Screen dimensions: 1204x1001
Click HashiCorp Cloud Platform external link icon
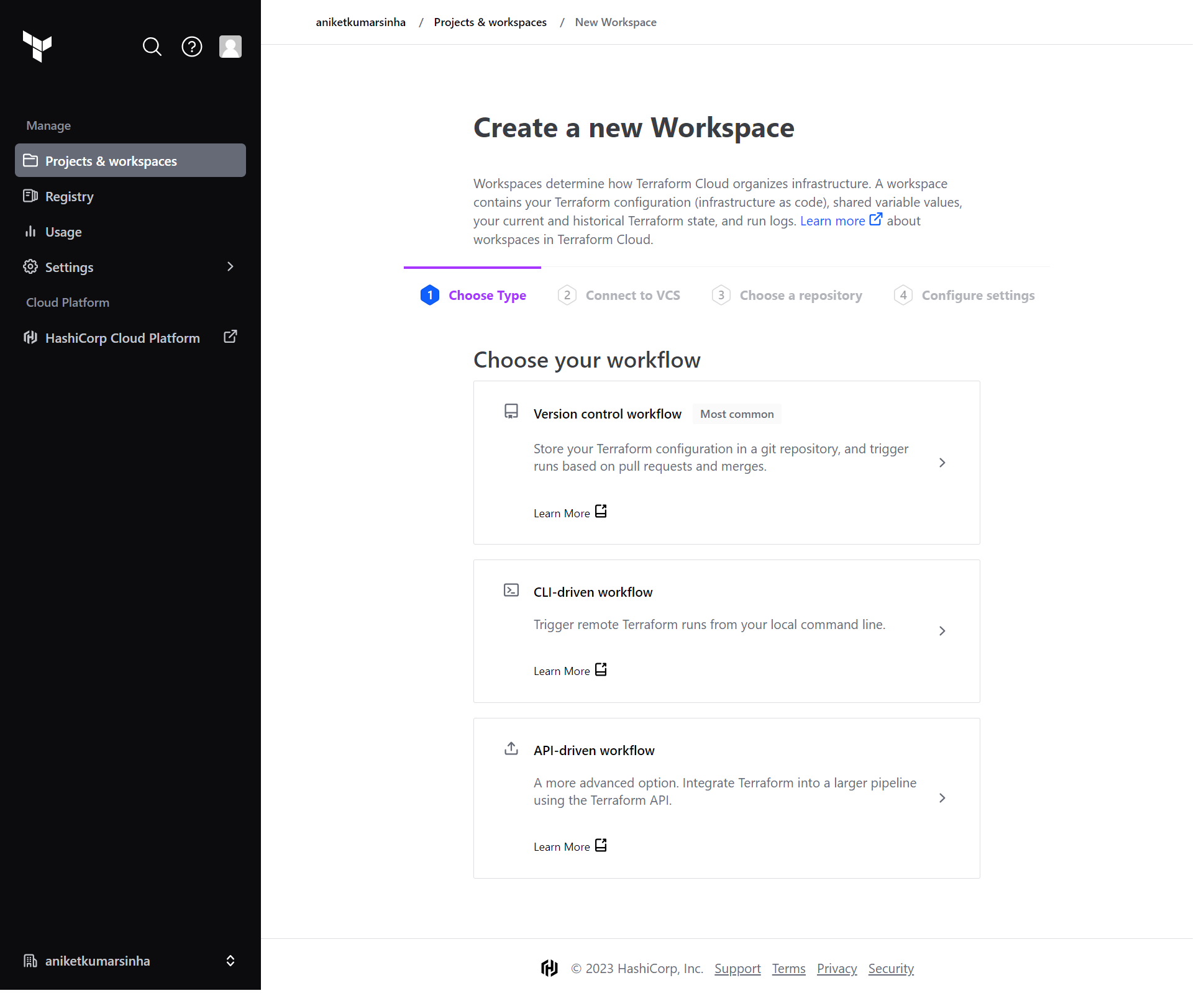(x=230, y=337)
